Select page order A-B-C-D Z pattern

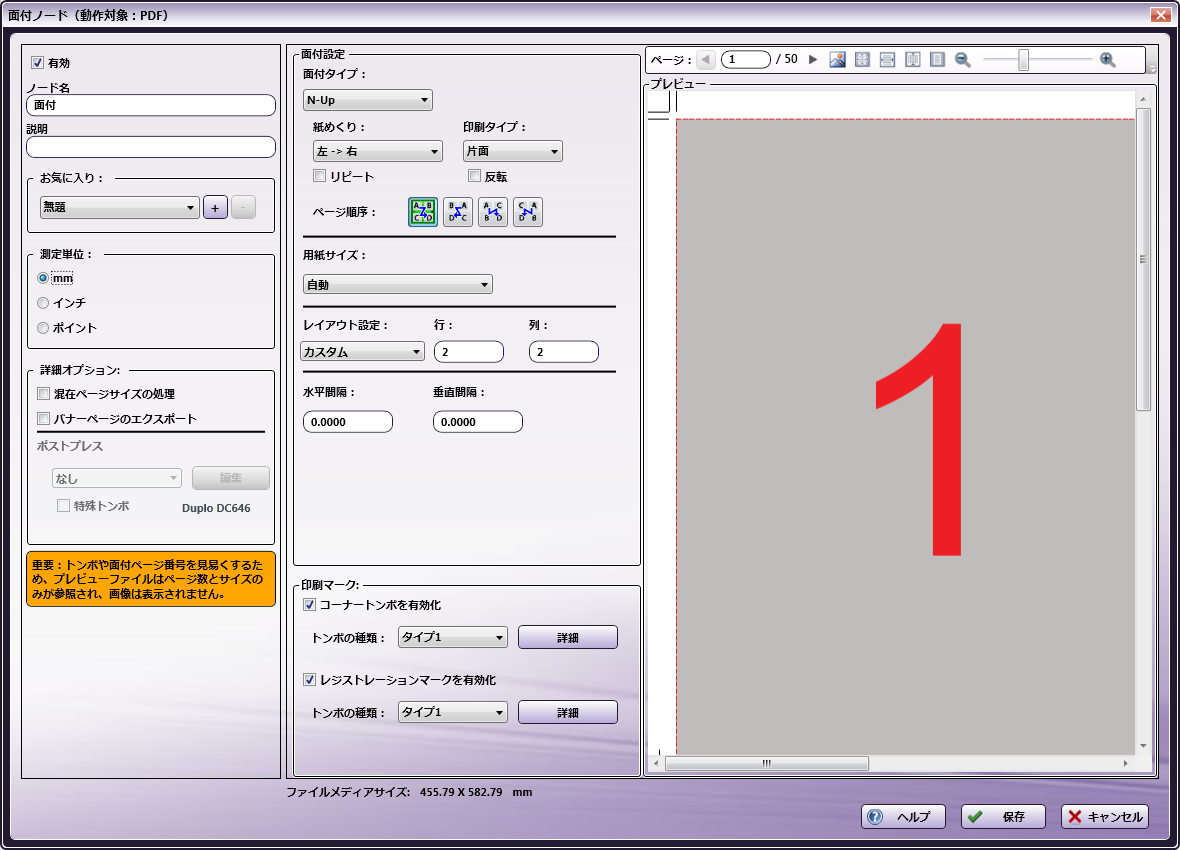(x=423, y=212)
